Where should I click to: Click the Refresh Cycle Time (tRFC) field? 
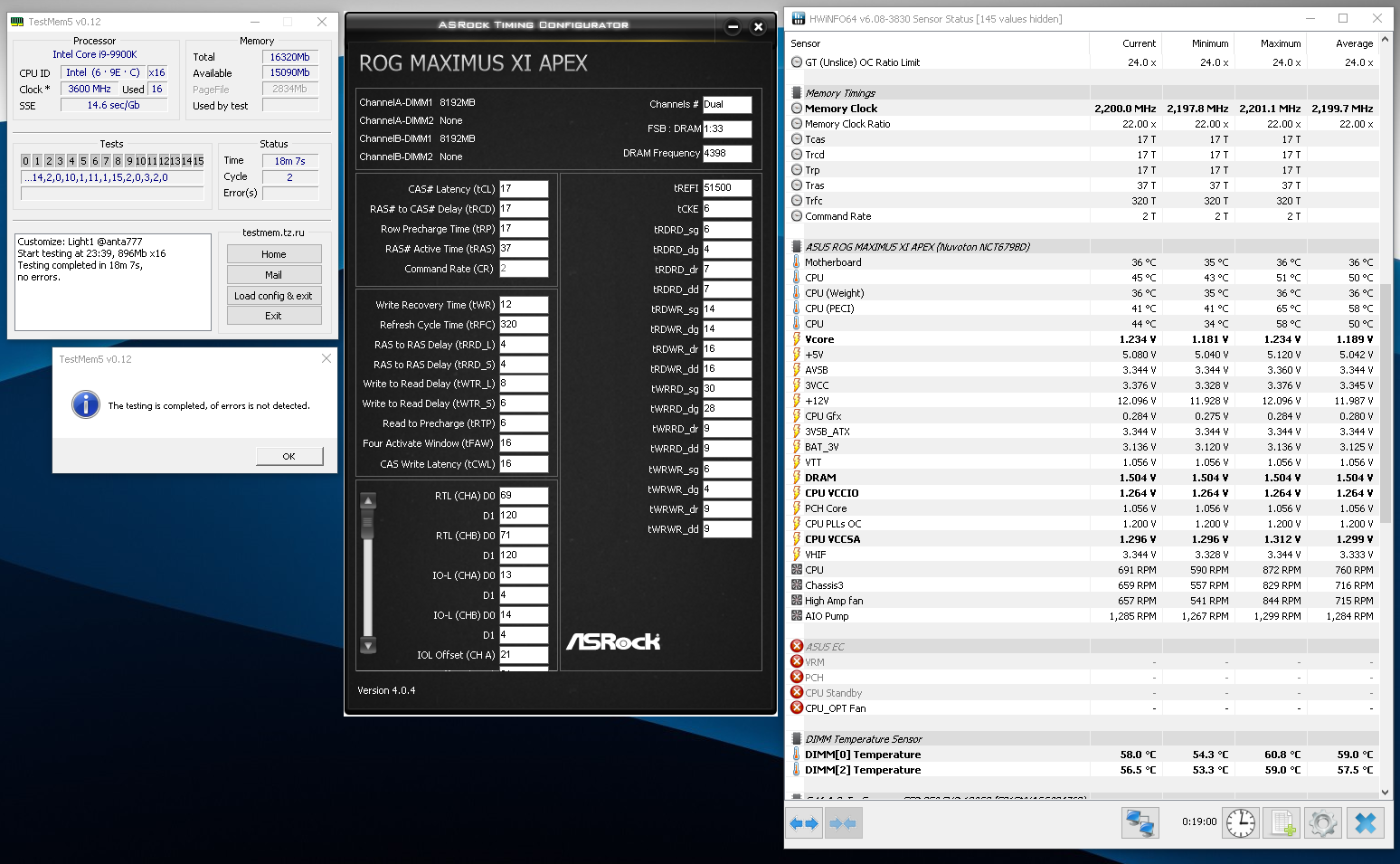click(x=524, y=325)
